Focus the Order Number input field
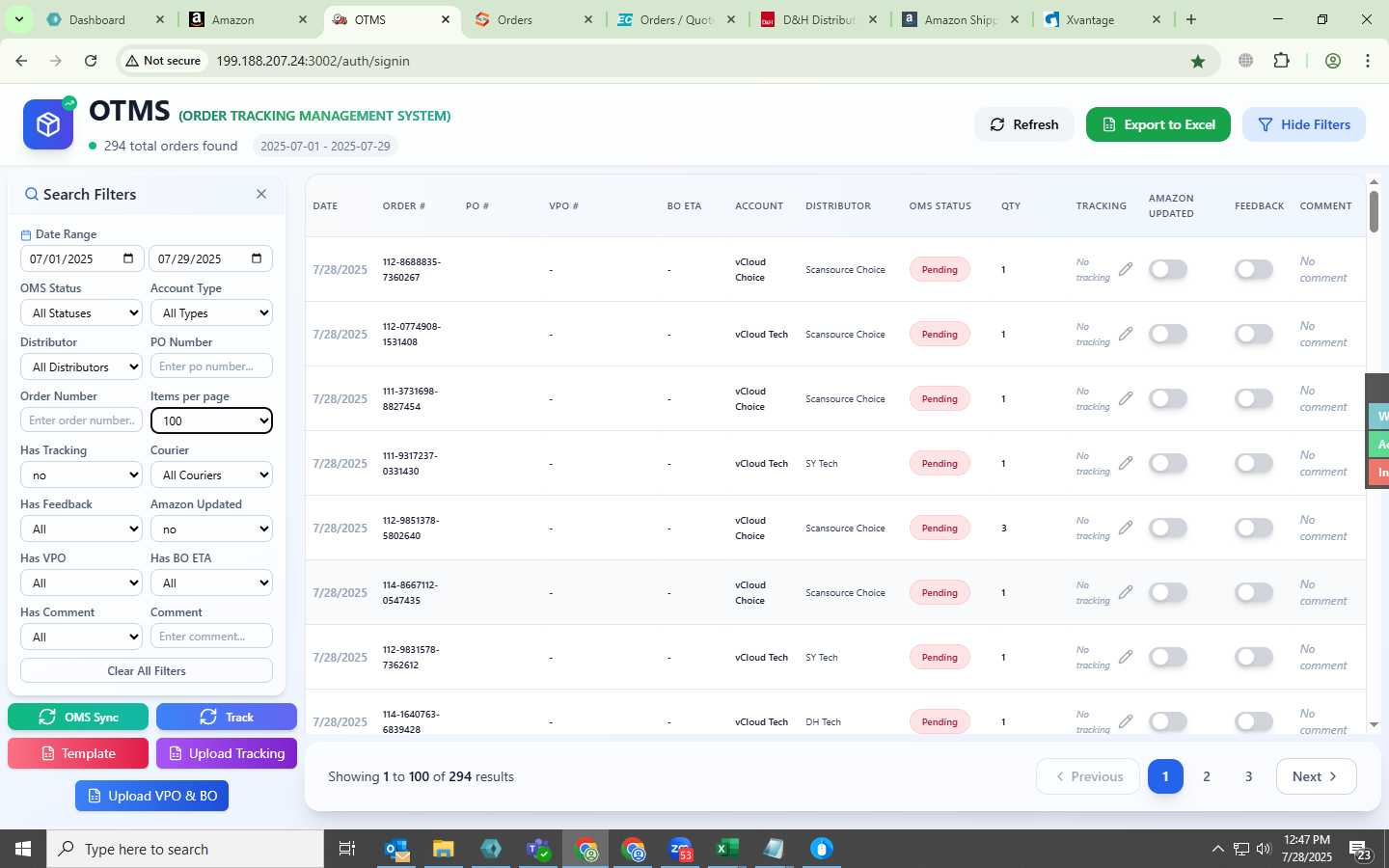This screenshot has width=1389, height=868. pyautogui.click(x=82, y=420)
